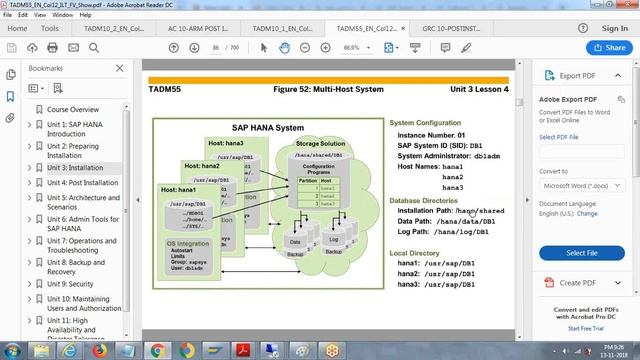Select Unit 7: Operations and Troubleshooting bookmark
The height and width of the screenshot is (360, 640).
tap(82, 245)
